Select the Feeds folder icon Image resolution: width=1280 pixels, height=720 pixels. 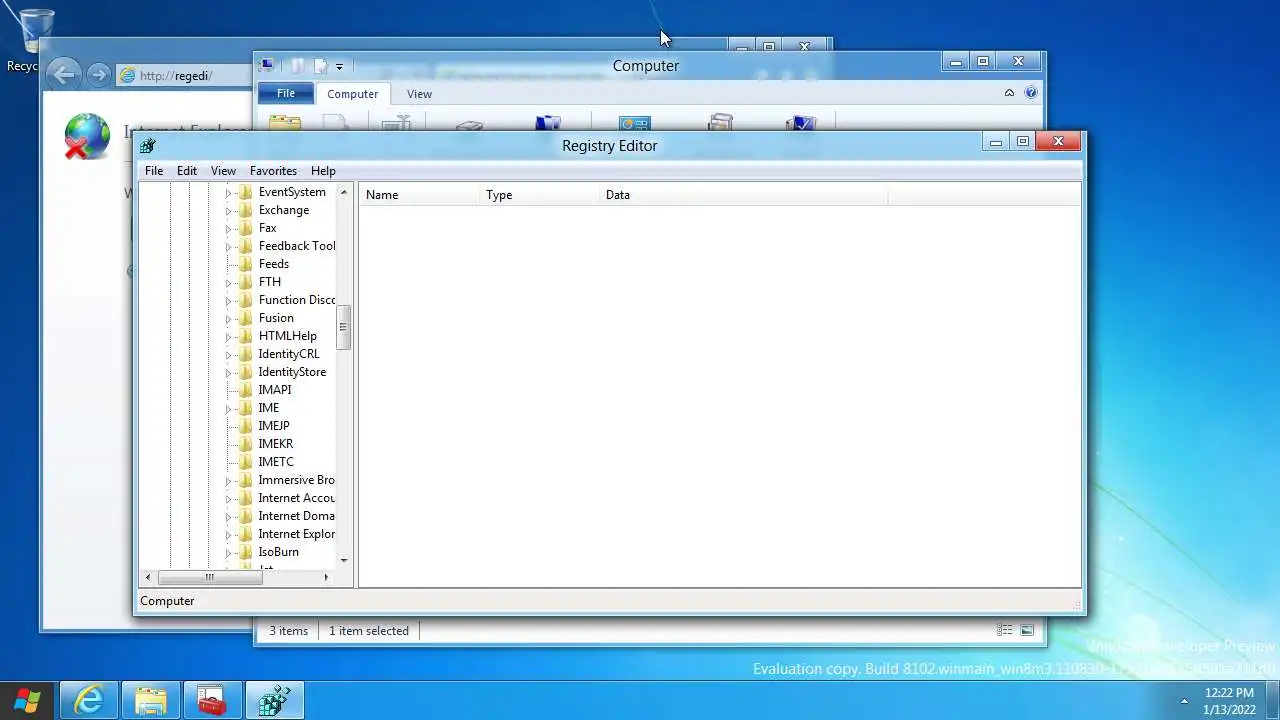point(245,264)
